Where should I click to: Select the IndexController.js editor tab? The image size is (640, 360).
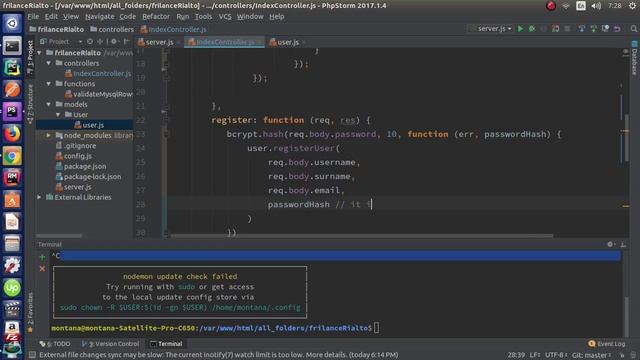(225, 42)
